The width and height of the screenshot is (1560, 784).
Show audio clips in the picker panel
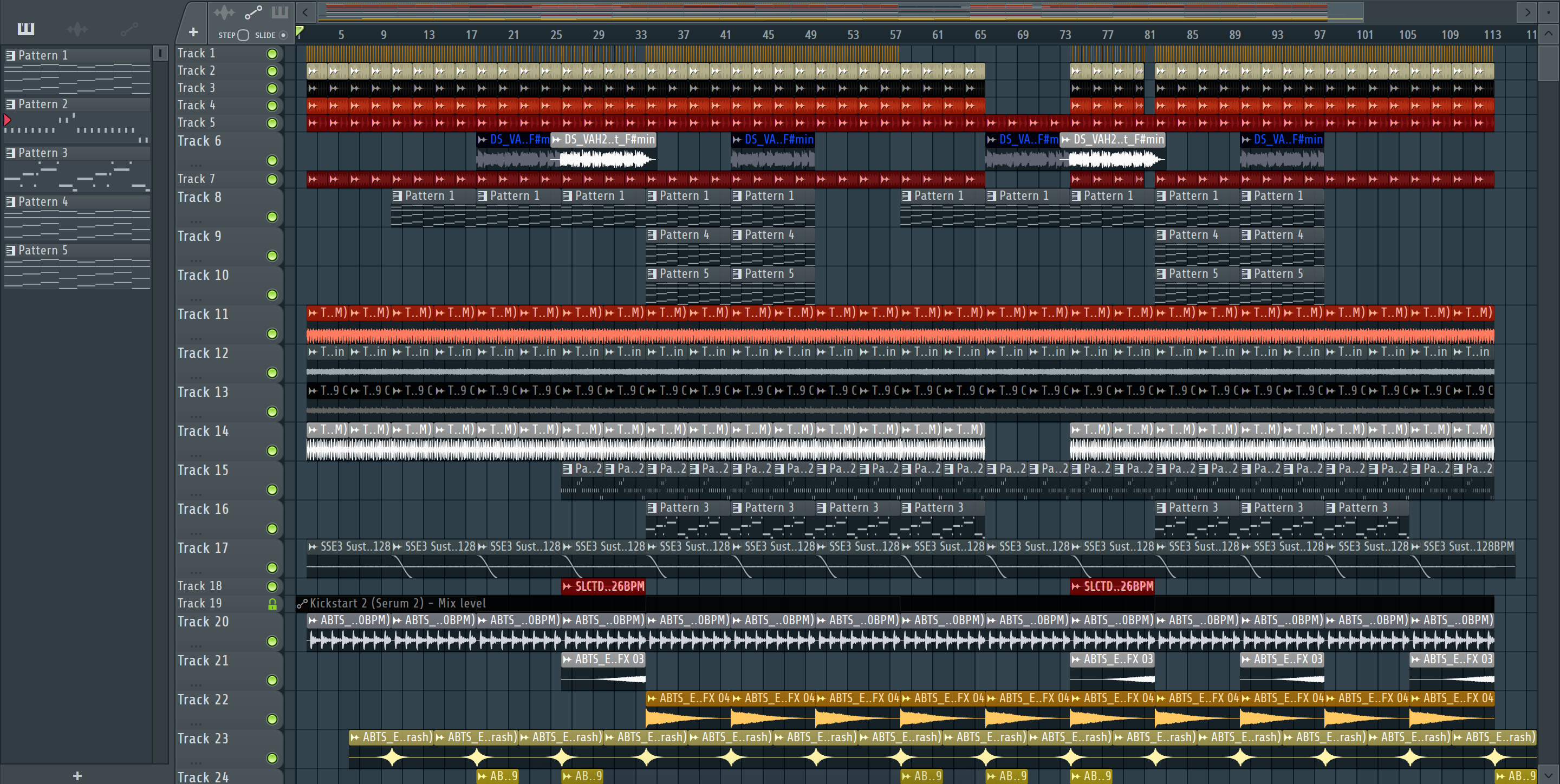point(77,29)
